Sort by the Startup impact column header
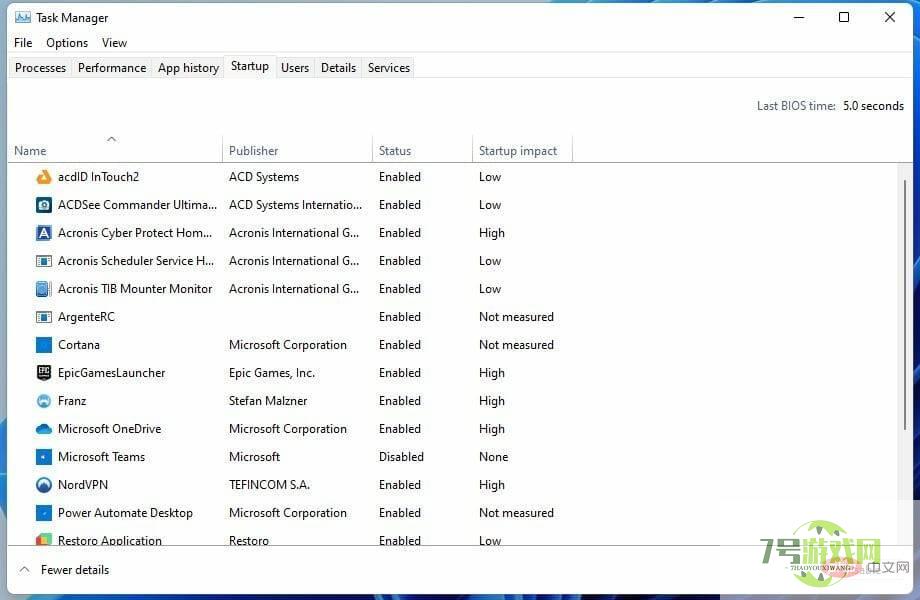The width and height of the screenshot is (920, 600). 522,151
